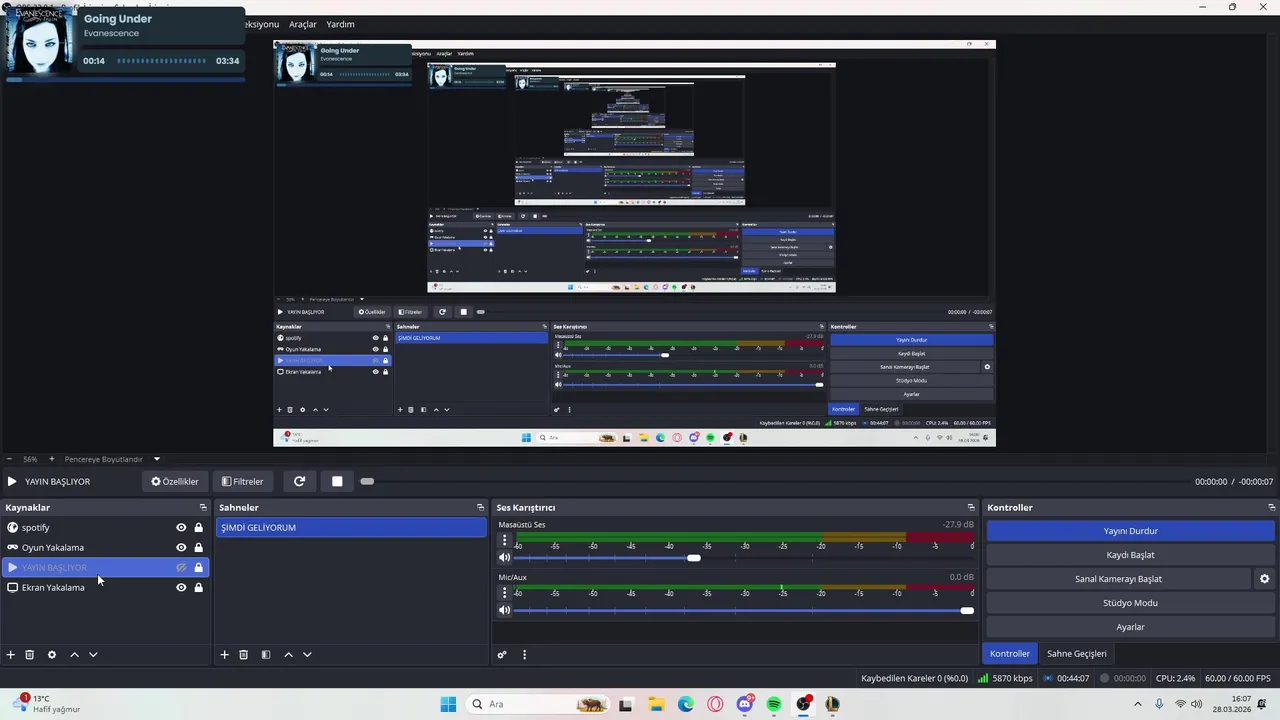Open Discord from the taskbar
The height and width of the screenshot is (720, 1280).
click(x=745, y=704)
